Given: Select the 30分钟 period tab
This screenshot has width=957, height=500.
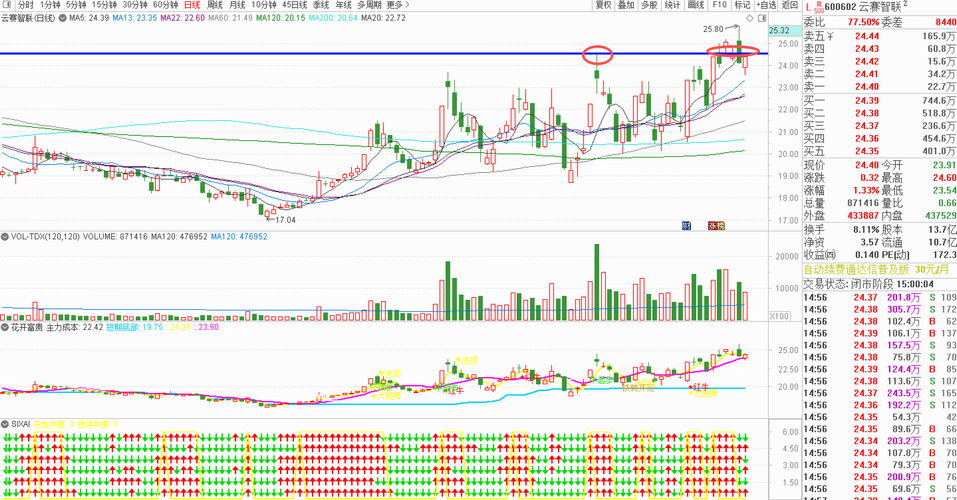Looking at the screenshot, I should (135, 5).
